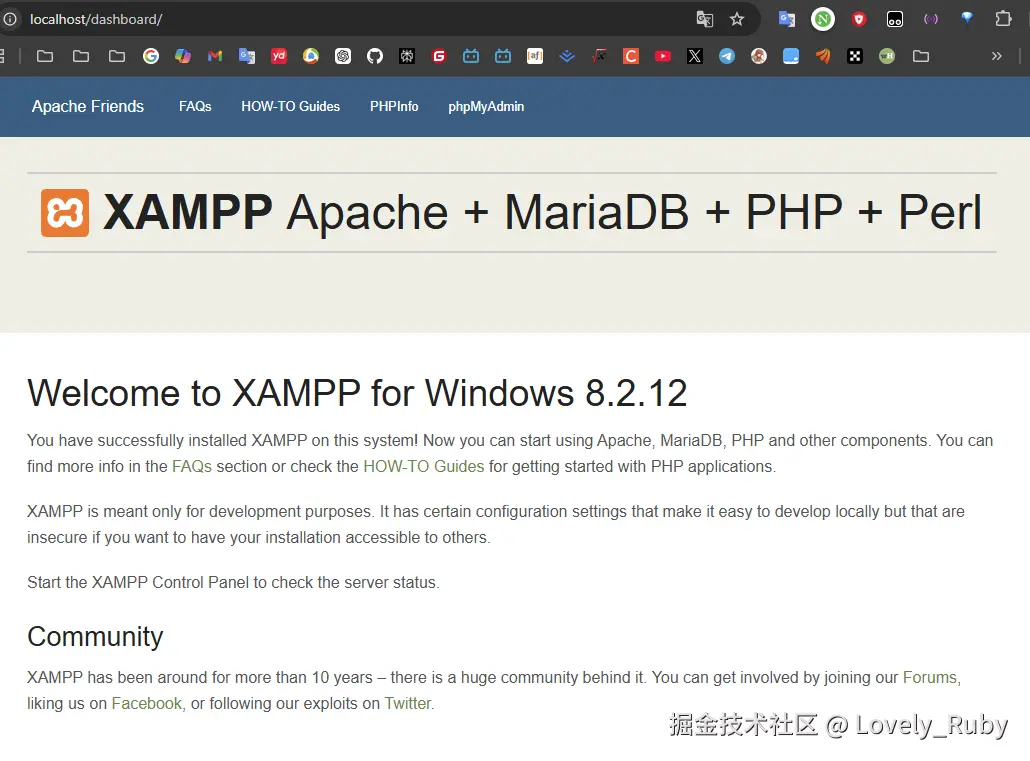Viewport: 1030px width, 761px height.
Task: Open the Twitter link under Community
Action: click(x=408, y=704)
